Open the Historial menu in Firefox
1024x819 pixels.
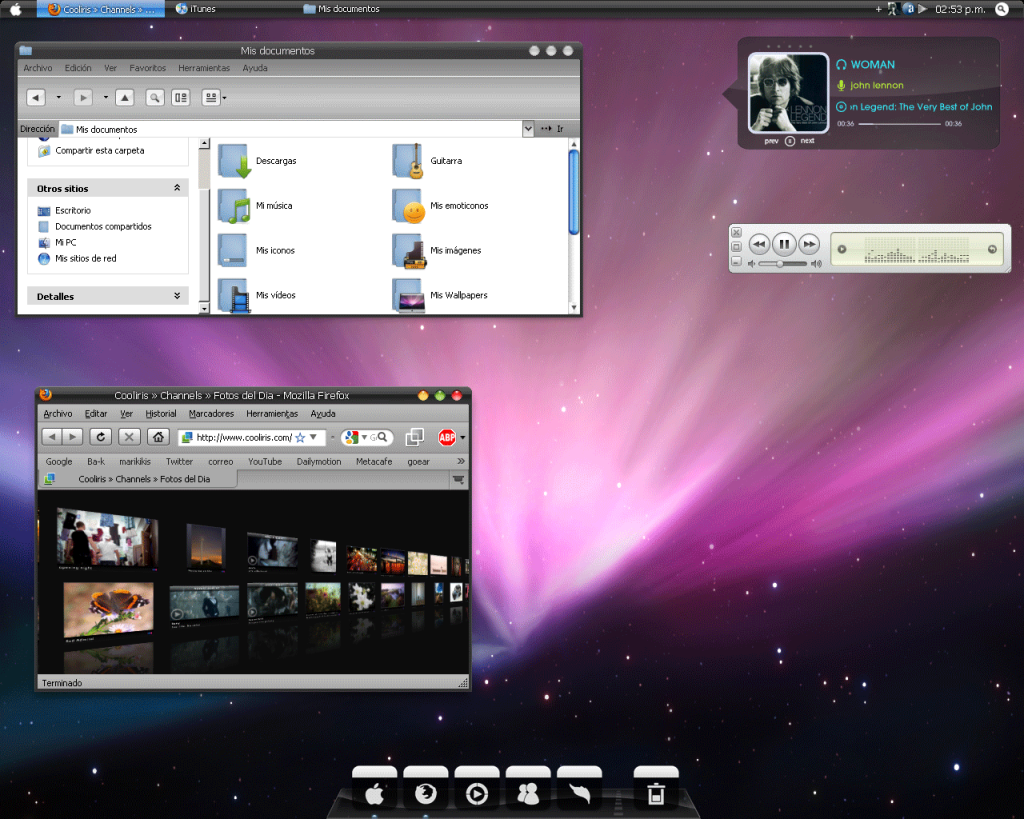tap(161, 413)
